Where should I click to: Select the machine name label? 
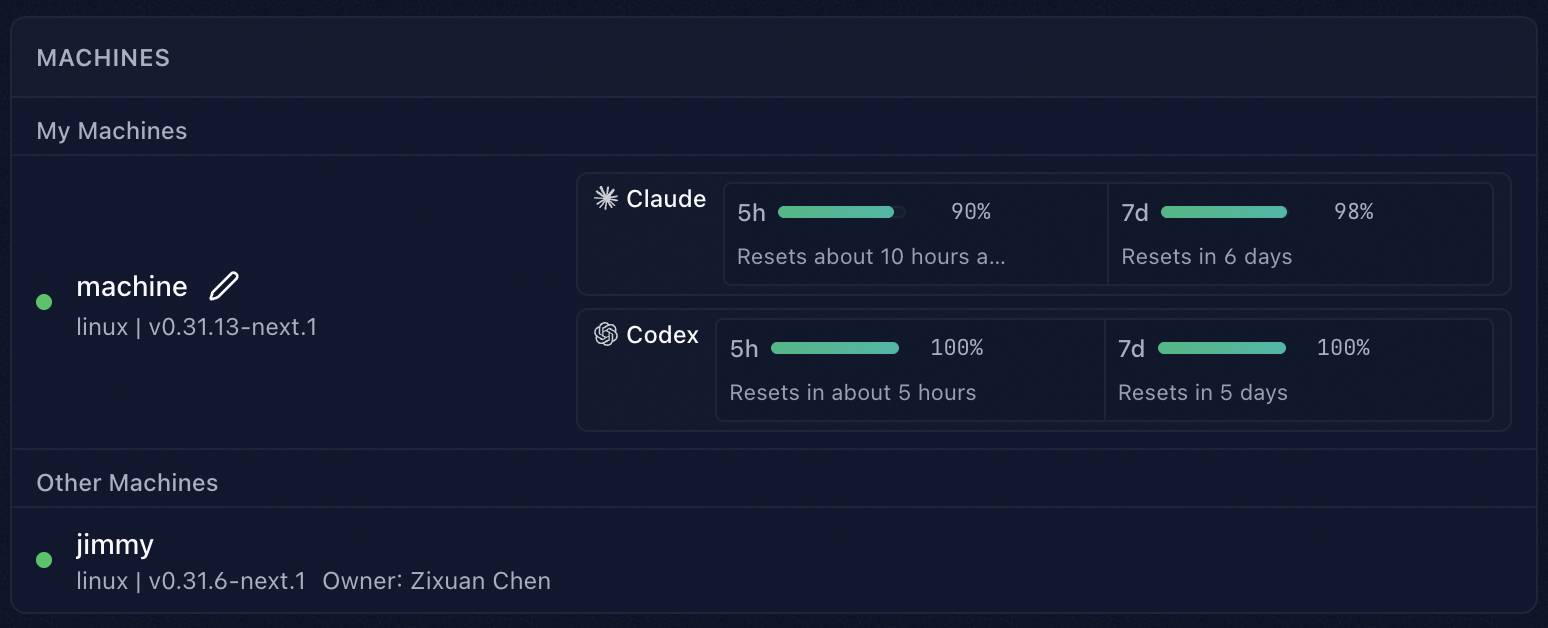[x=132, y=286]
